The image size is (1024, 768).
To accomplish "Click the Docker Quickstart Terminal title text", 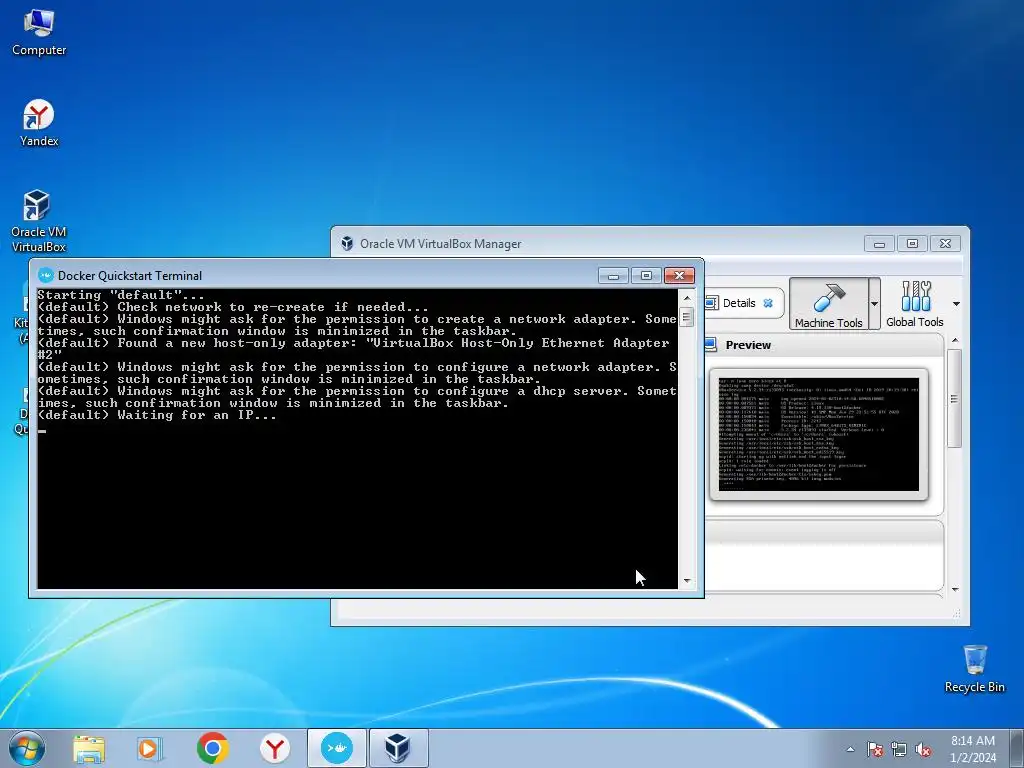I will tap(130, 276).
